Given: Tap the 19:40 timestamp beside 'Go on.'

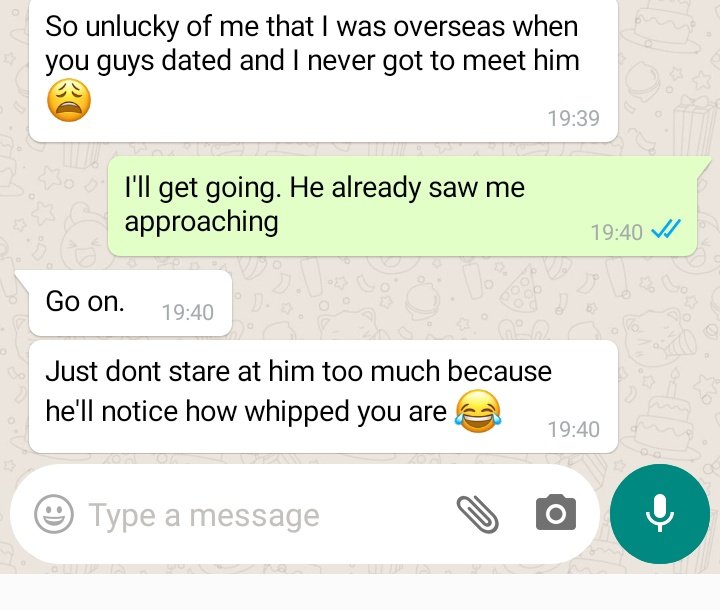Looking at the screenshot, I should click(x=188, y=312).
